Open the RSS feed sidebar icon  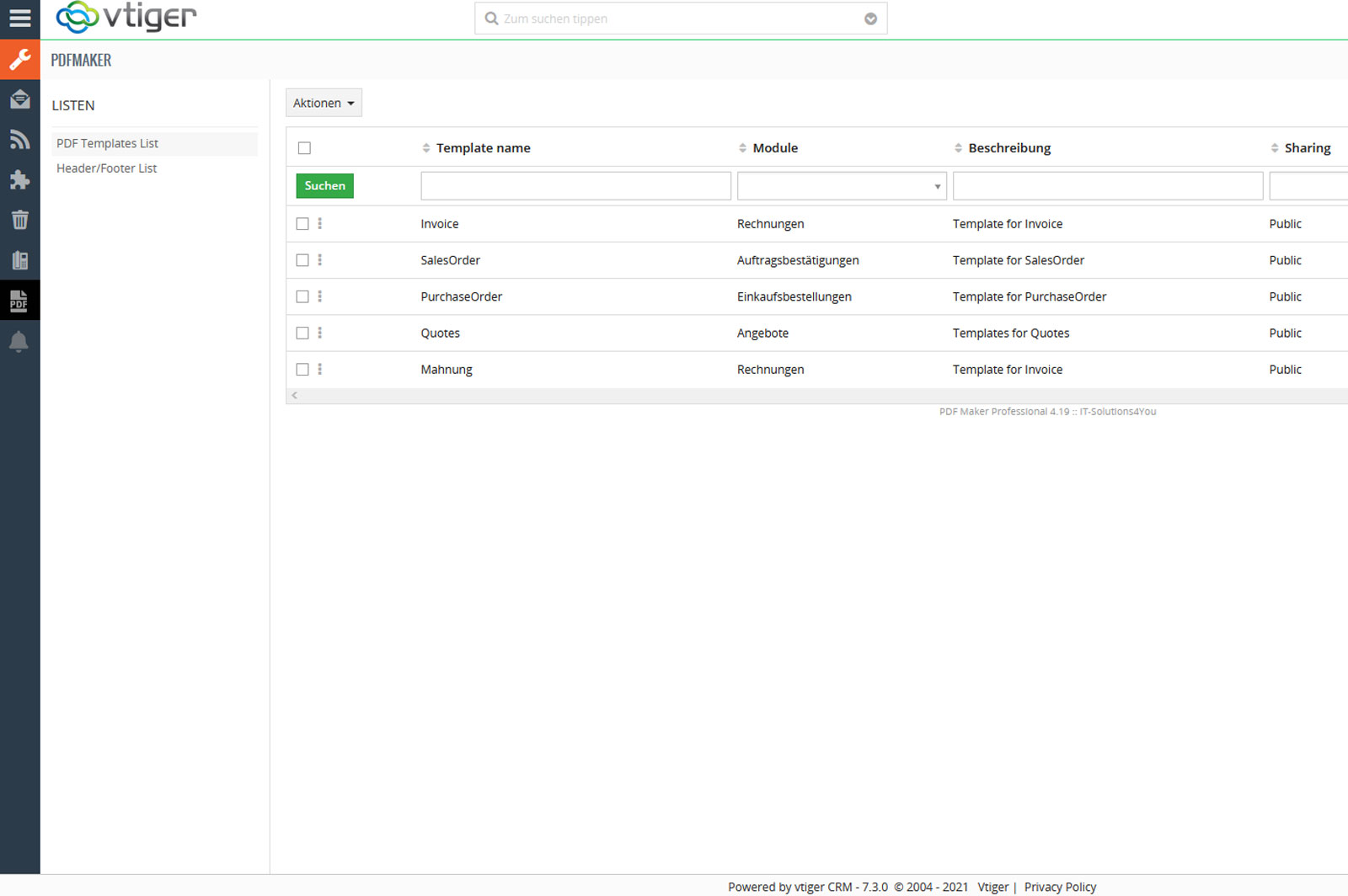point(19,140)
